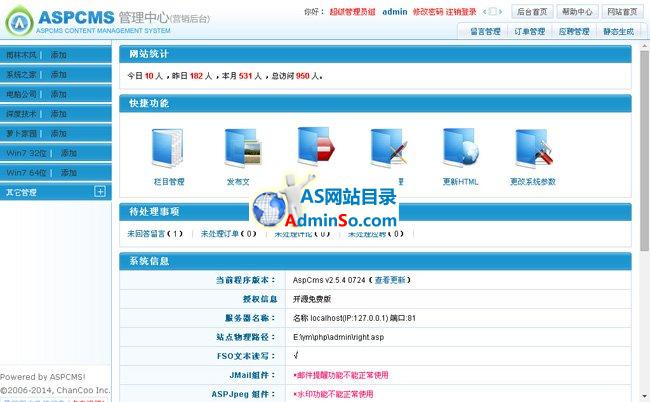650x402 pixels.
Task: Open the 更改系统参数 tools folder icon
Action: click(x=534, y=148)
